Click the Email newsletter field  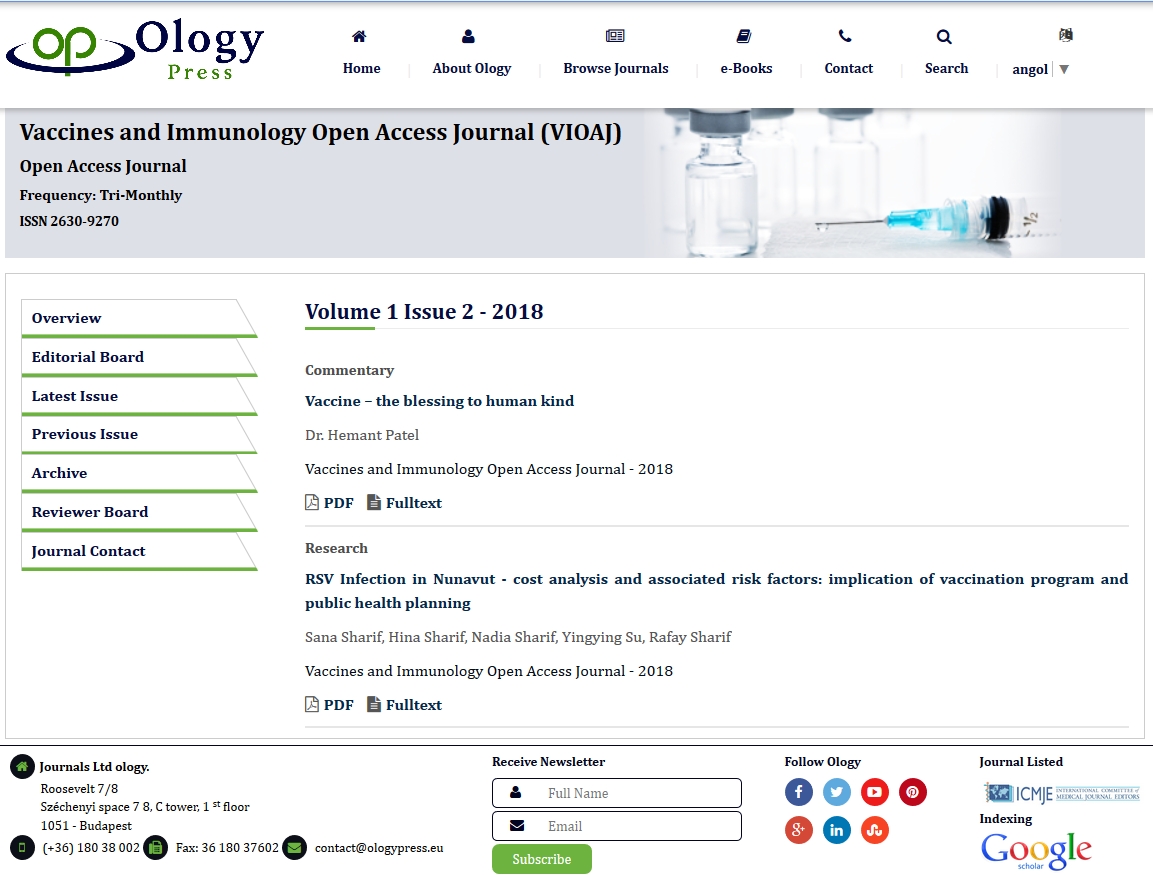[x=617, y=826]
